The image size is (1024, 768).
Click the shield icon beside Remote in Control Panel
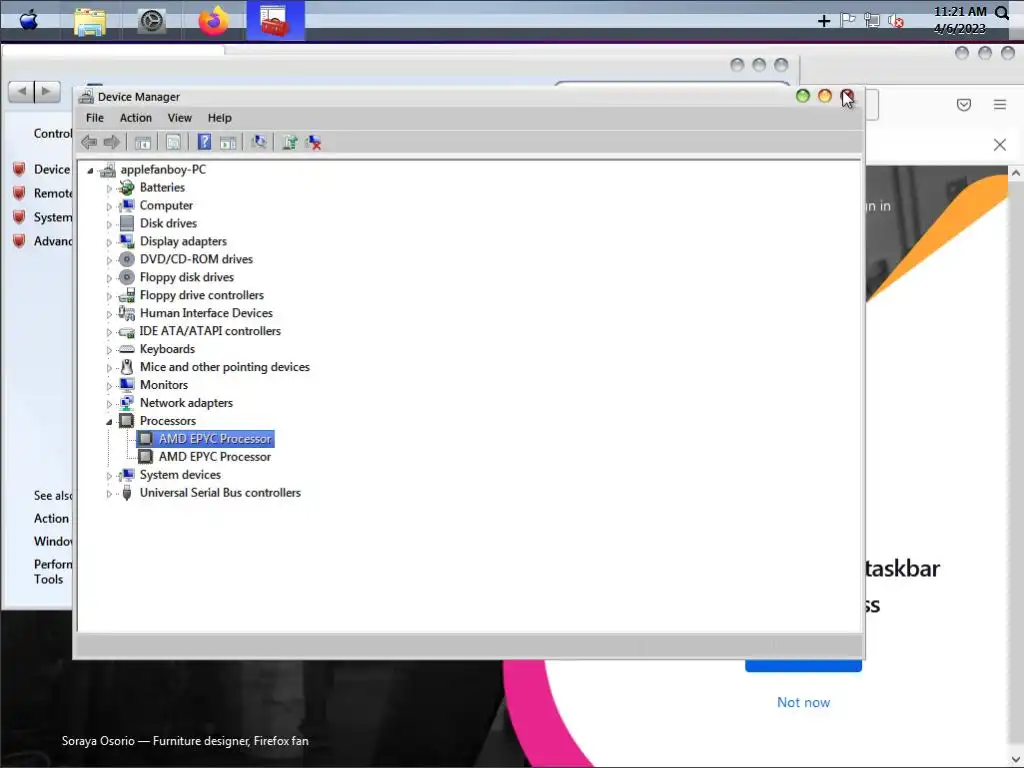point(19,193)
